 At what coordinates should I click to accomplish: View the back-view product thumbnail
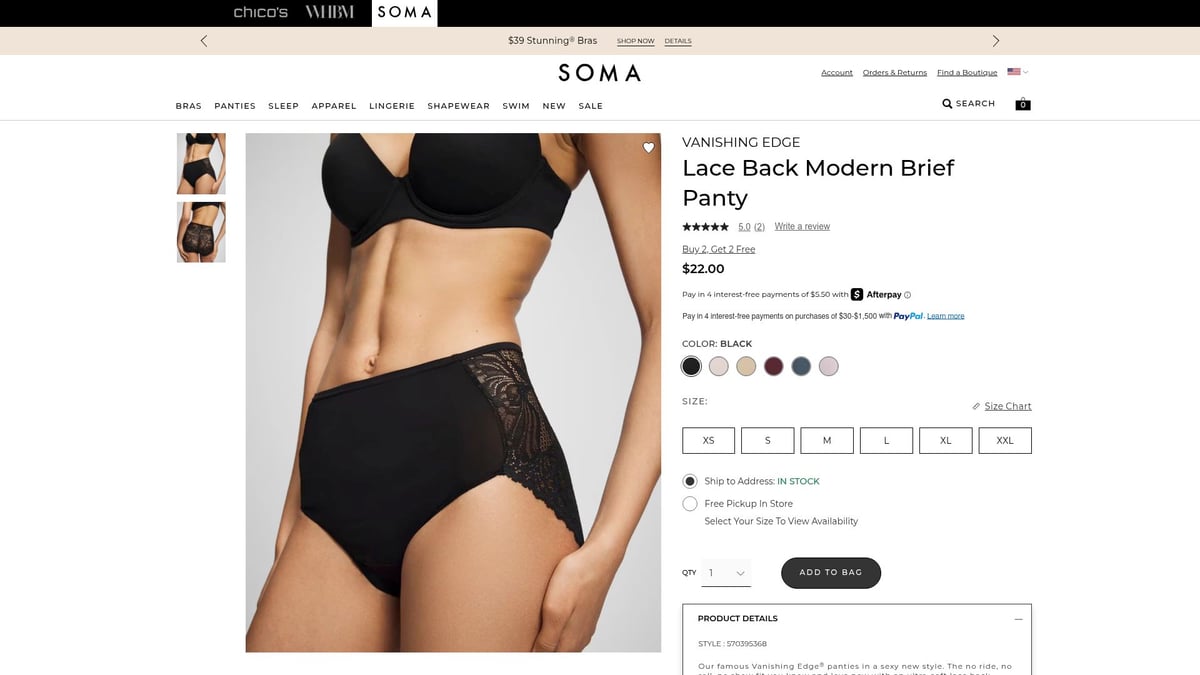point(201,232)
